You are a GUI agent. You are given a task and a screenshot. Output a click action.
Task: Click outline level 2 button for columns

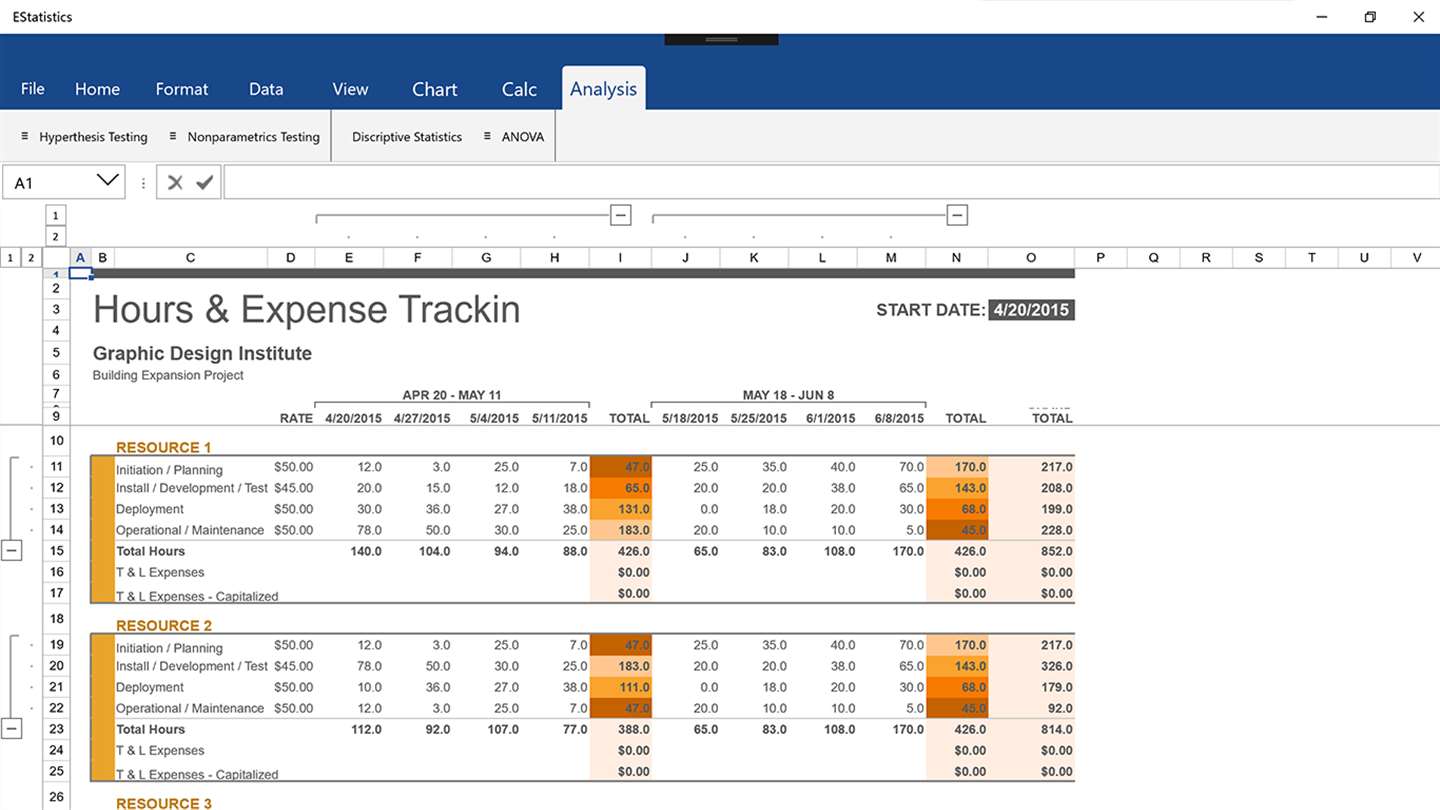click(54, 237)
